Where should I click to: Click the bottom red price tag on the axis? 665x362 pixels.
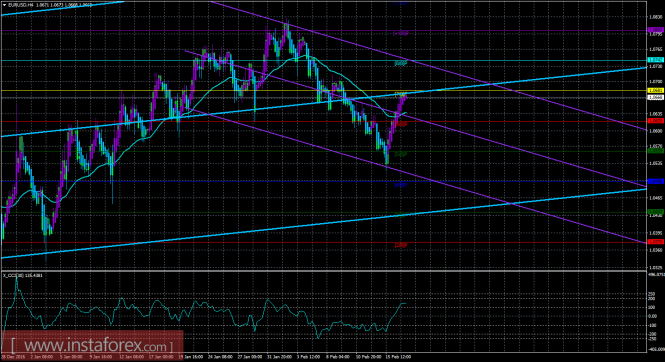pyautogui.click(x=656, y=242)
